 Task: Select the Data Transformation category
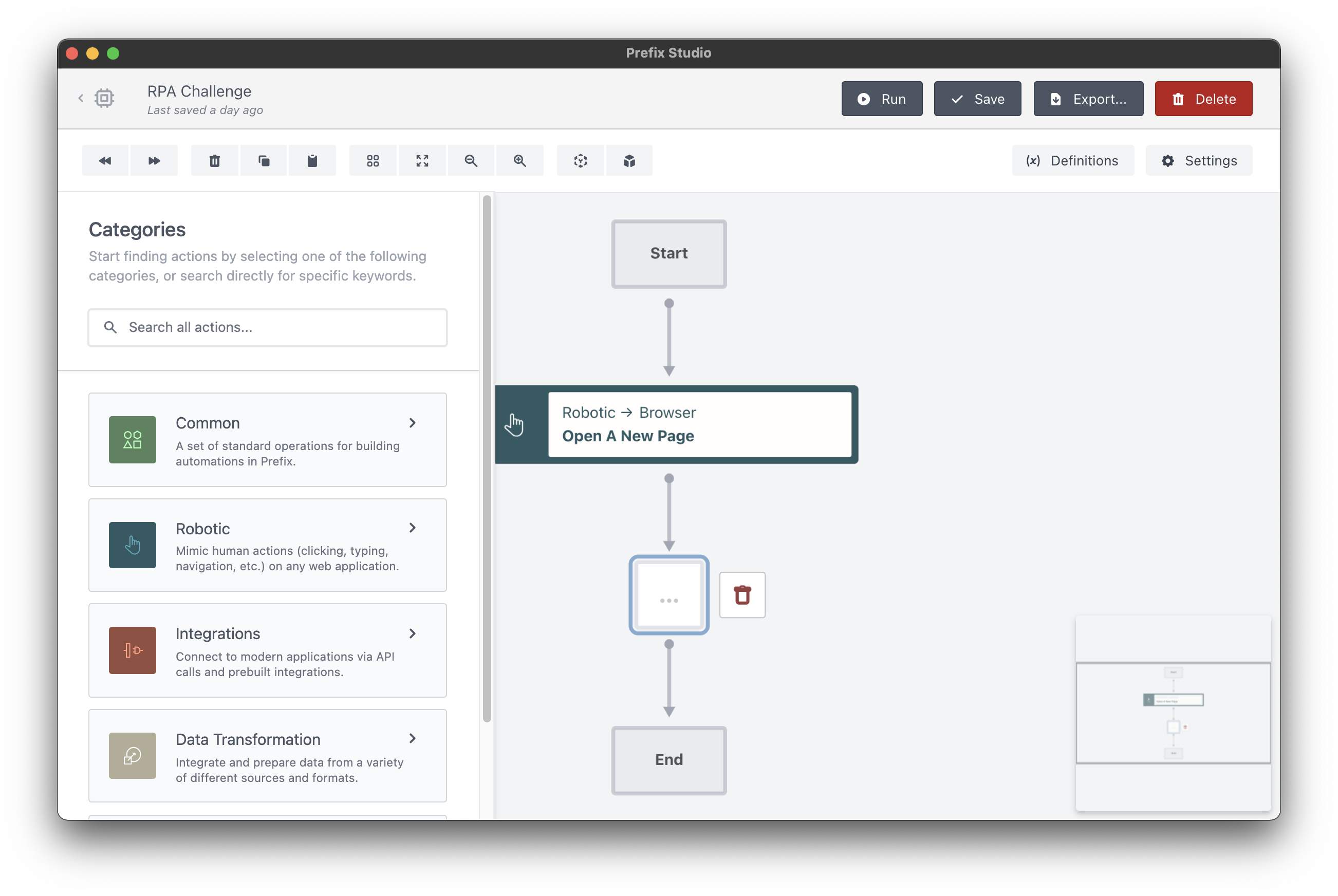267,757
